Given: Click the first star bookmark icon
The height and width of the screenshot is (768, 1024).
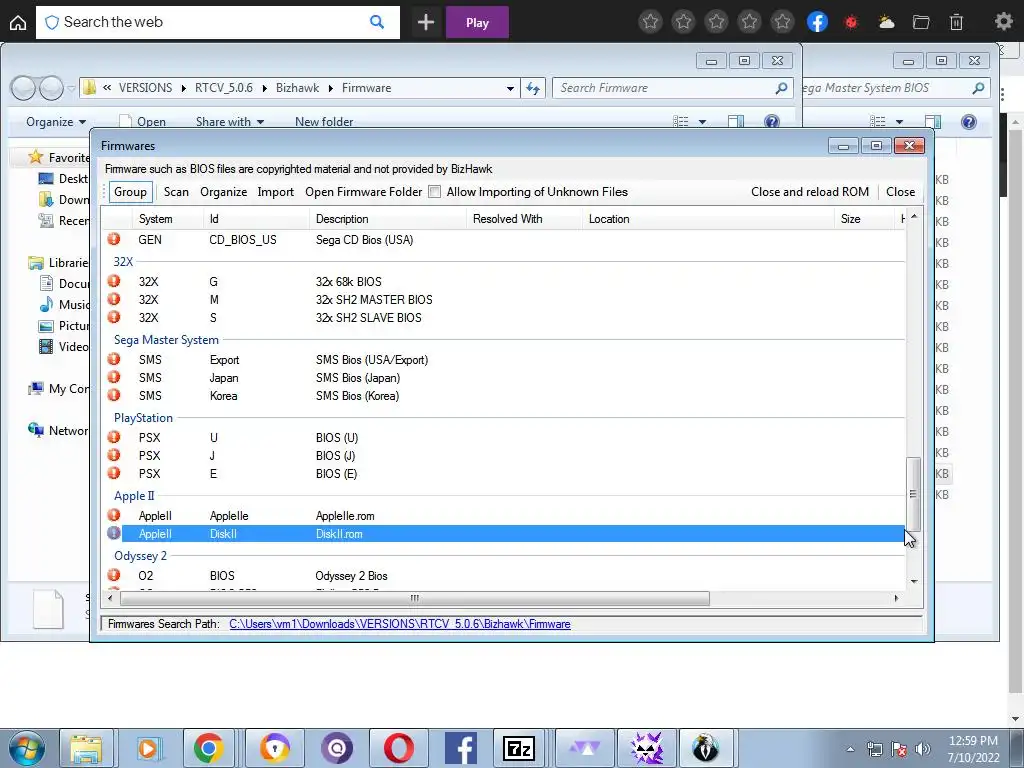Looking at the screenshot, I should pyautogui.click(x=650, y=22).
